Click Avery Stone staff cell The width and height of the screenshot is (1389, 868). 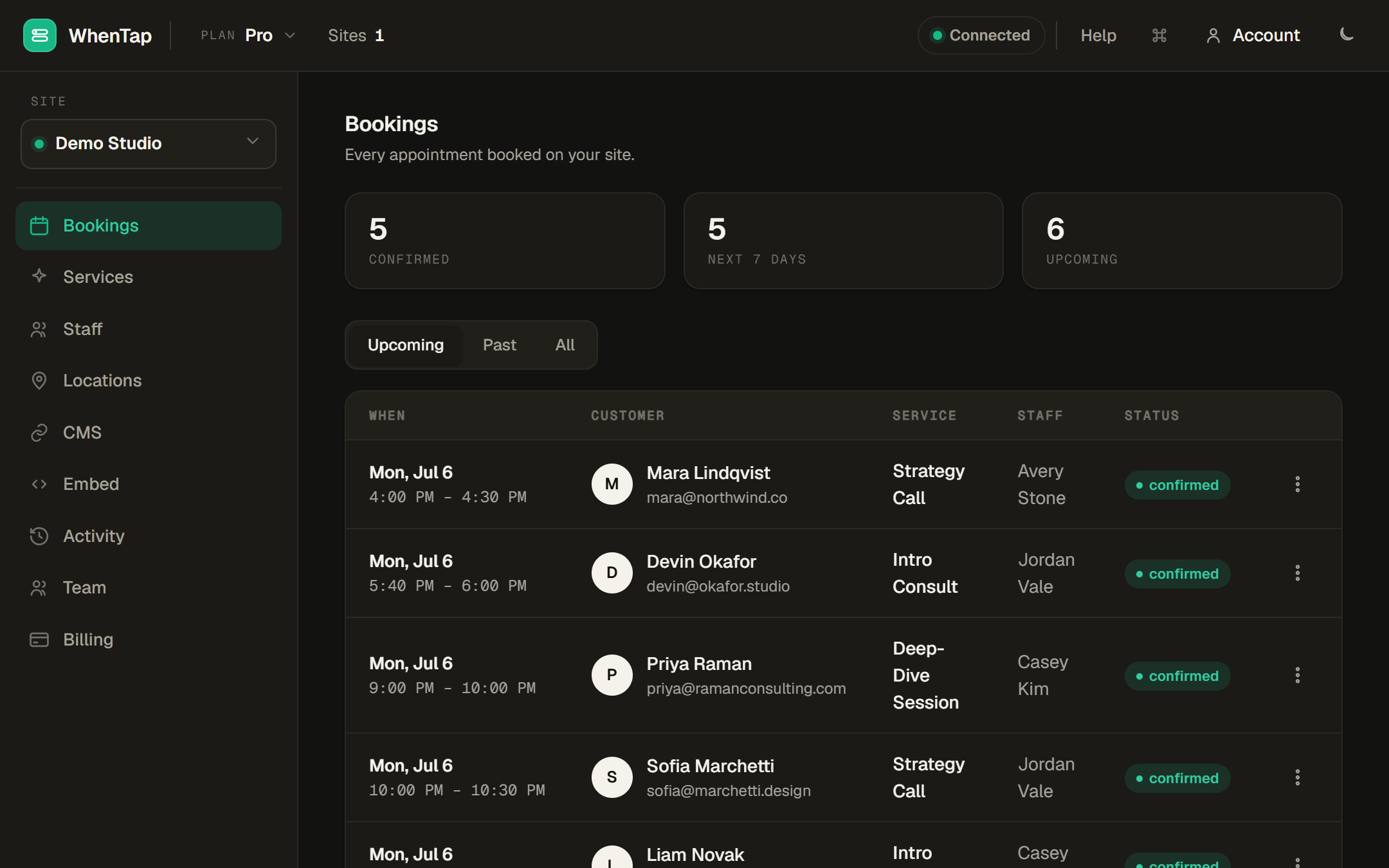1042,484
